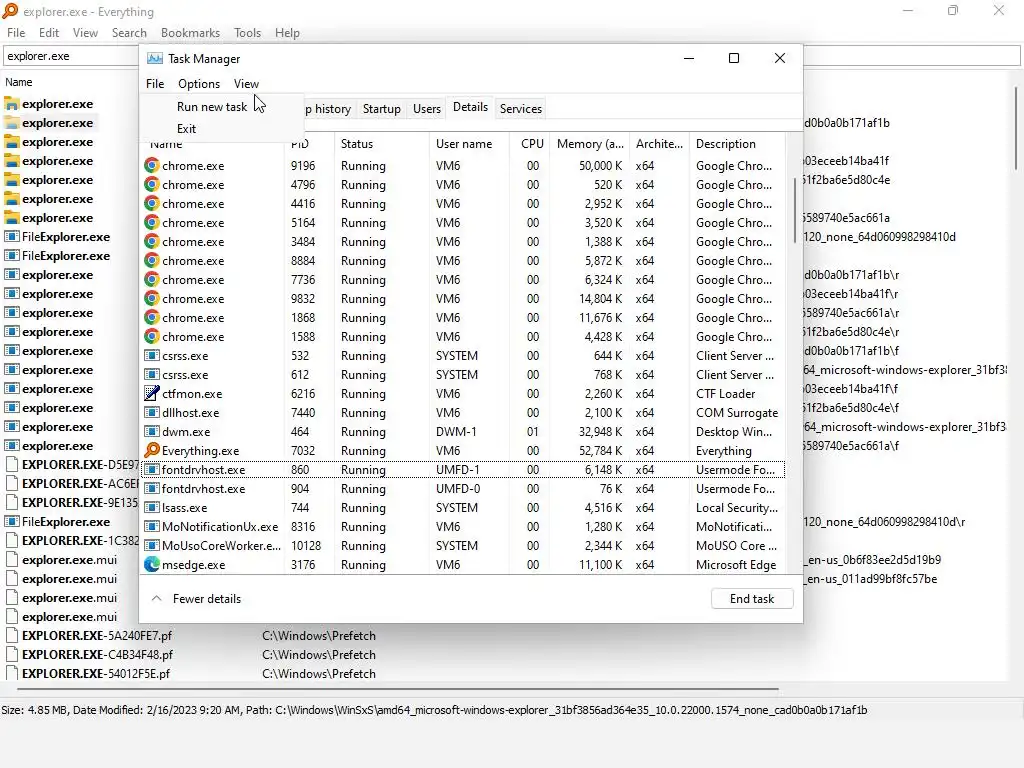Click file icon of EXPLORER.EXE-54012F5E.pf

(x=12, y=673)
